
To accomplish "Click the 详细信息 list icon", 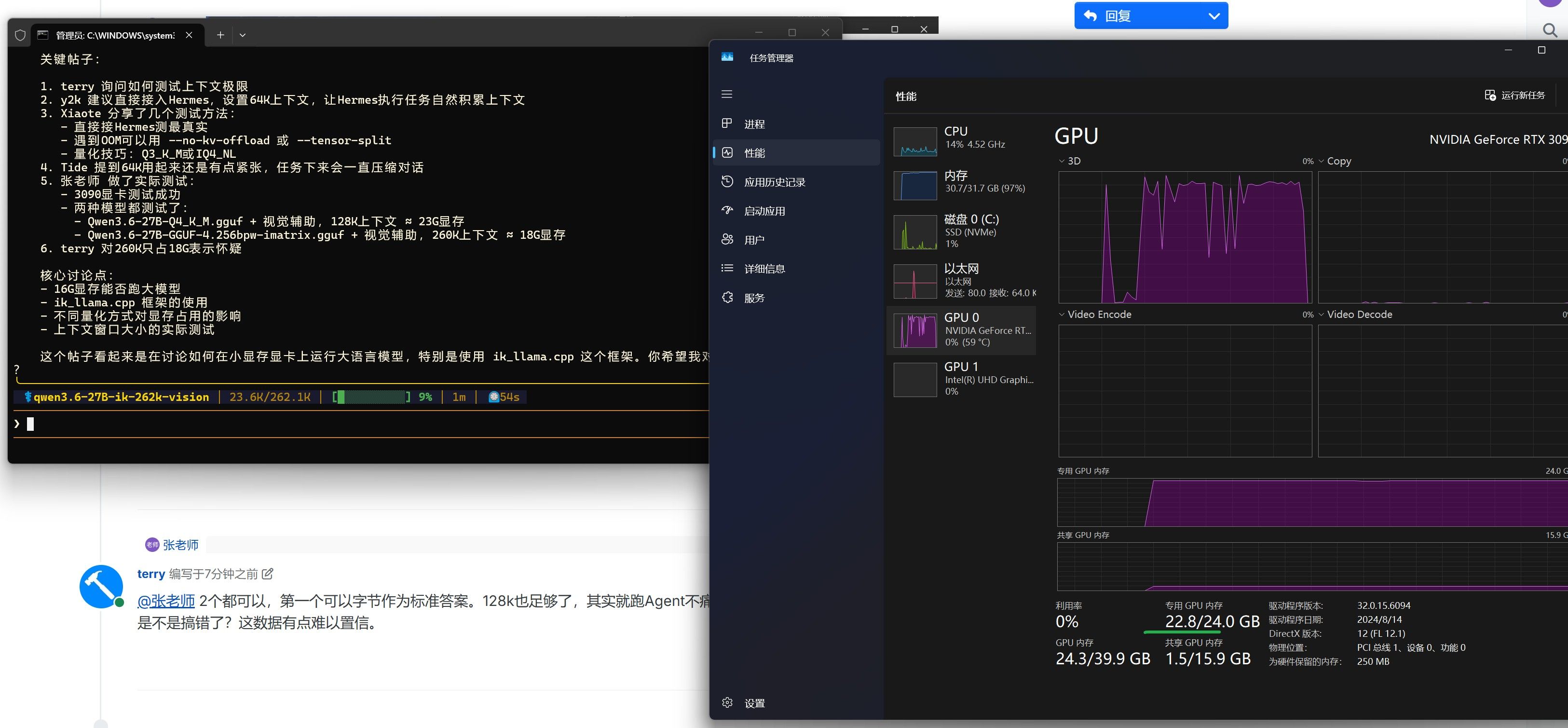I will 727,268.
